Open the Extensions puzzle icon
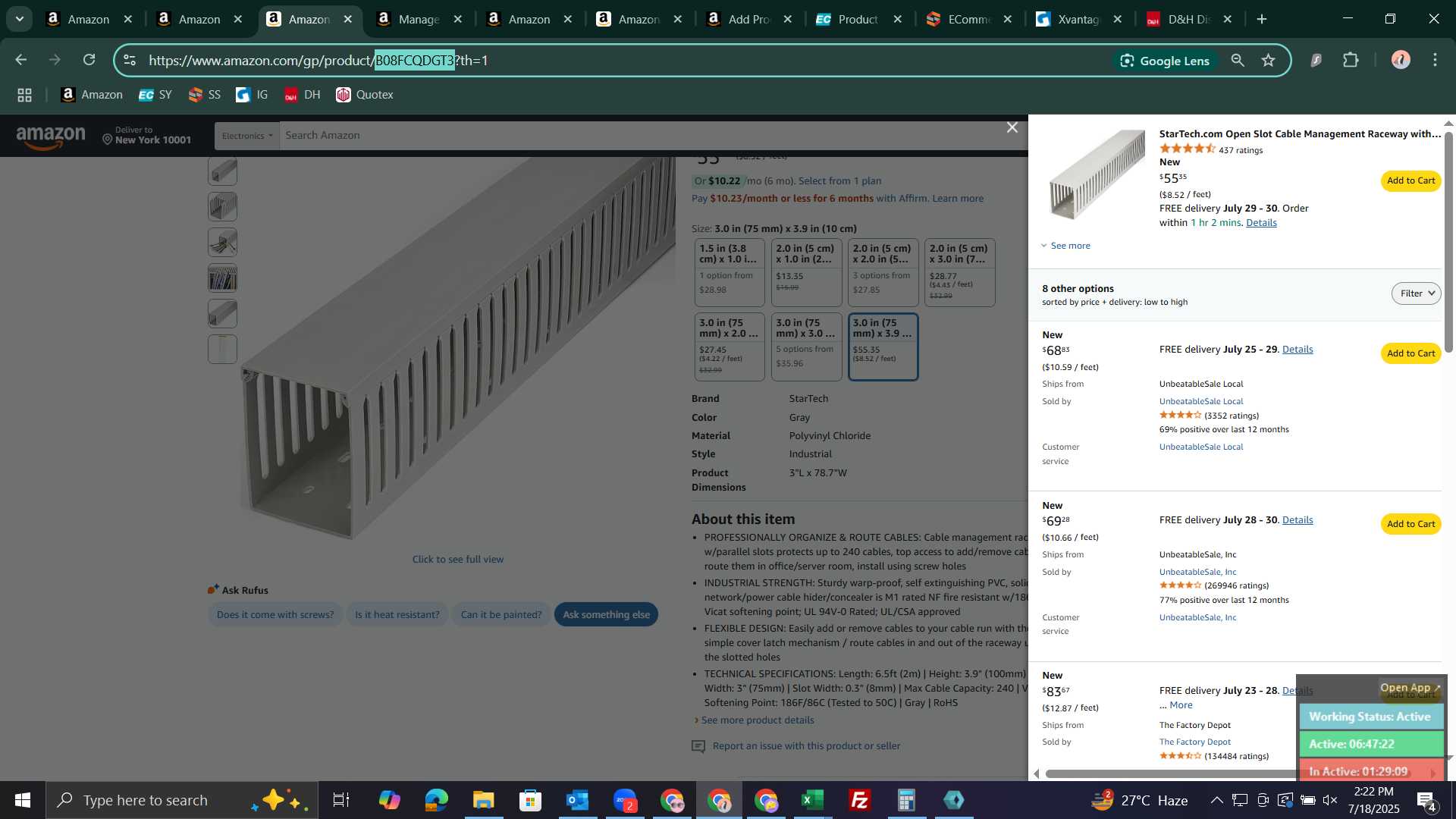The width and height of the screenshot is (1456, 819). coord(1351,60)
